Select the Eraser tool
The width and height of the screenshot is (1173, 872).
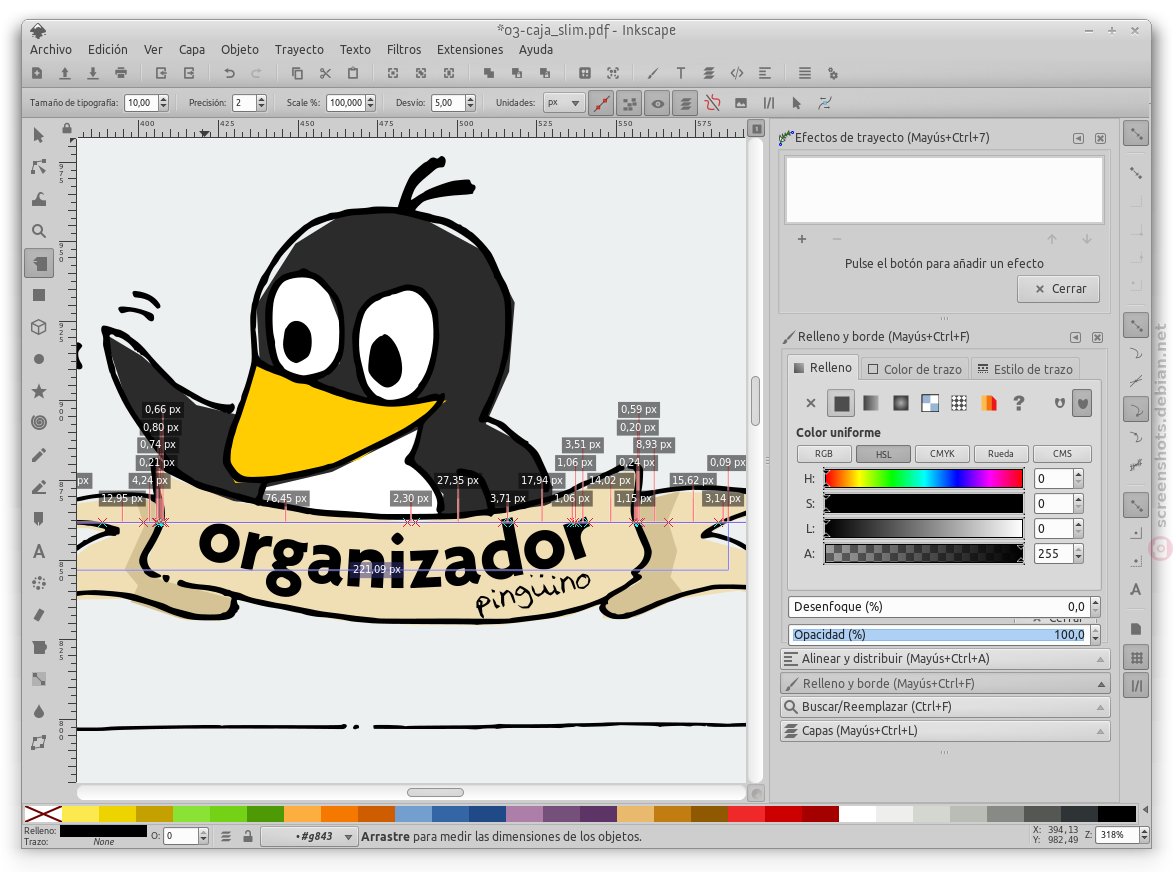(39, 615)
